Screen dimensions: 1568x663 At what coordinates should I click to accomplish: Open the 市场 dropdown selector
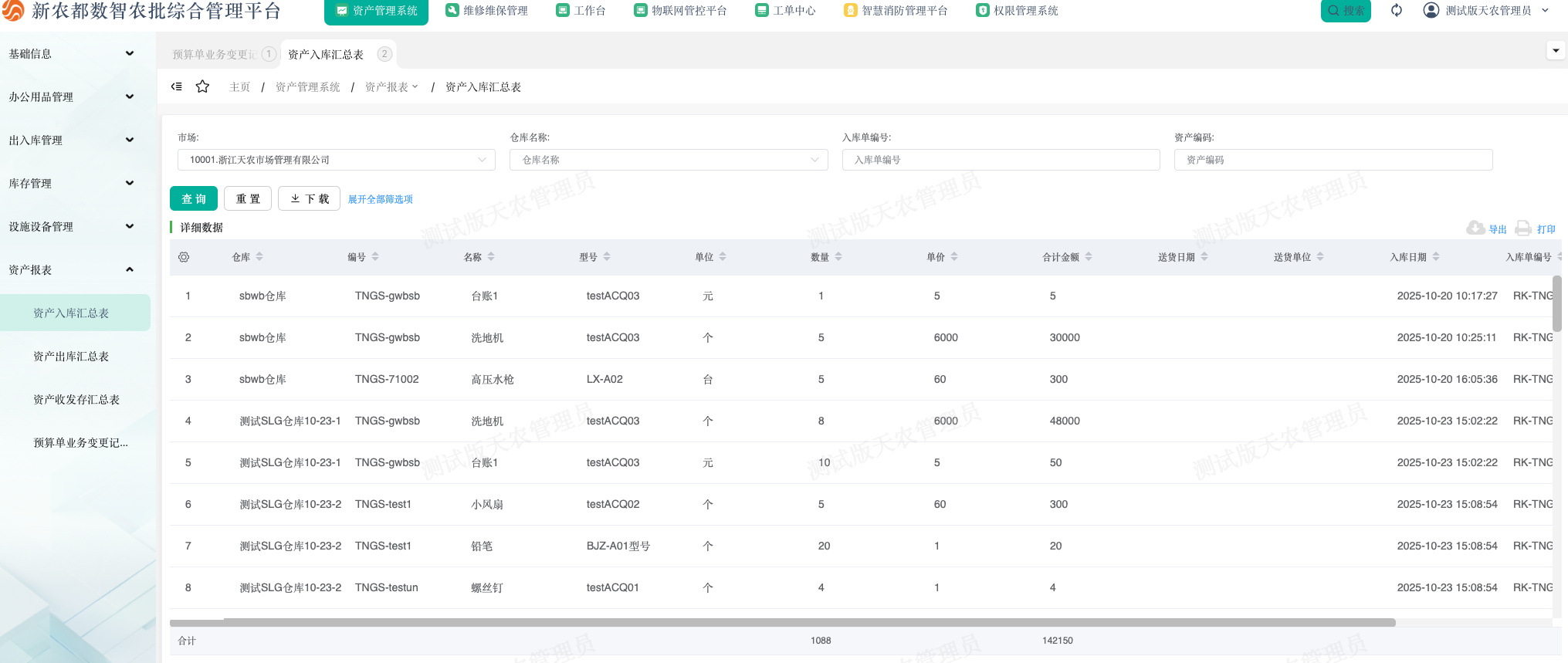[x=337, y=160]
